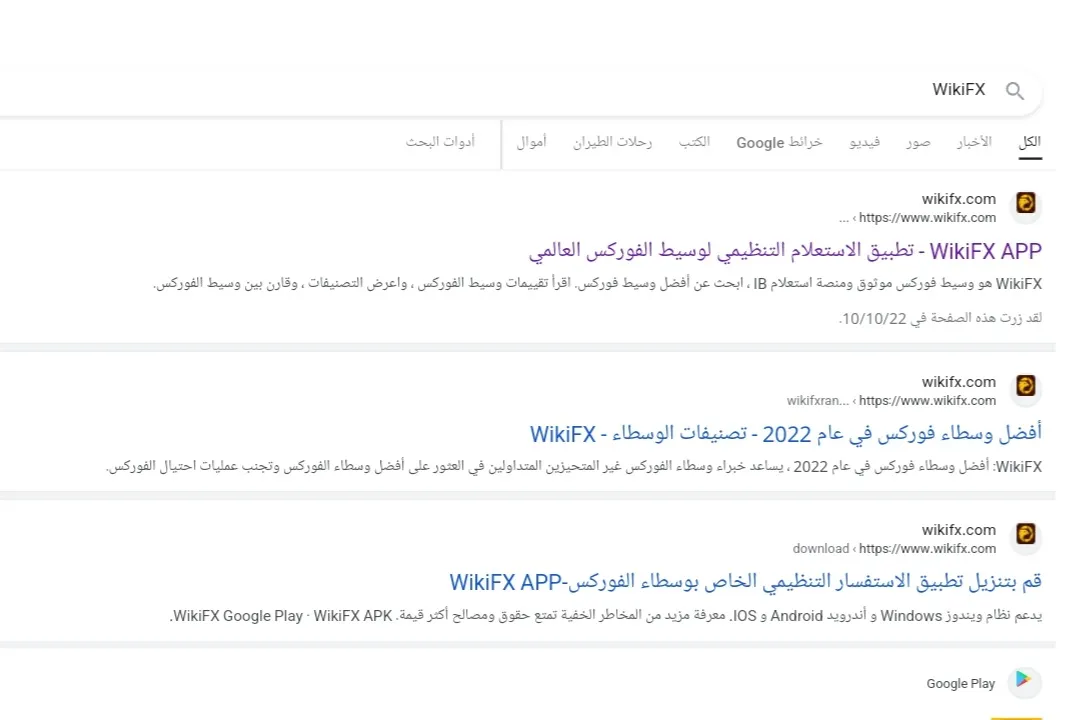Image resolution: width=1081 pixels, height=720 pixels.
Task: Click the لقد زرت هذه الصفحة في 10/10/22 note
Action: [x=940, y=319]
